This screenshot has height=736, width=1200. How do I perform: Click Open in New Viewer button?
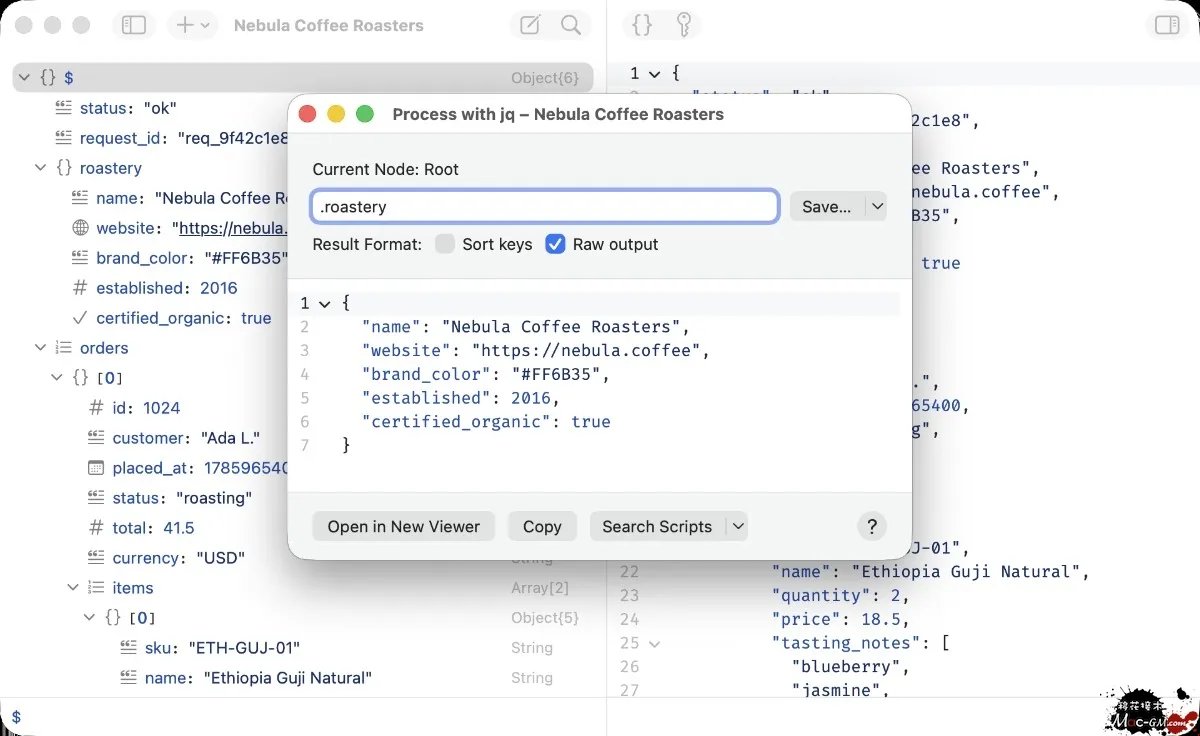click(x=404, y=527)
